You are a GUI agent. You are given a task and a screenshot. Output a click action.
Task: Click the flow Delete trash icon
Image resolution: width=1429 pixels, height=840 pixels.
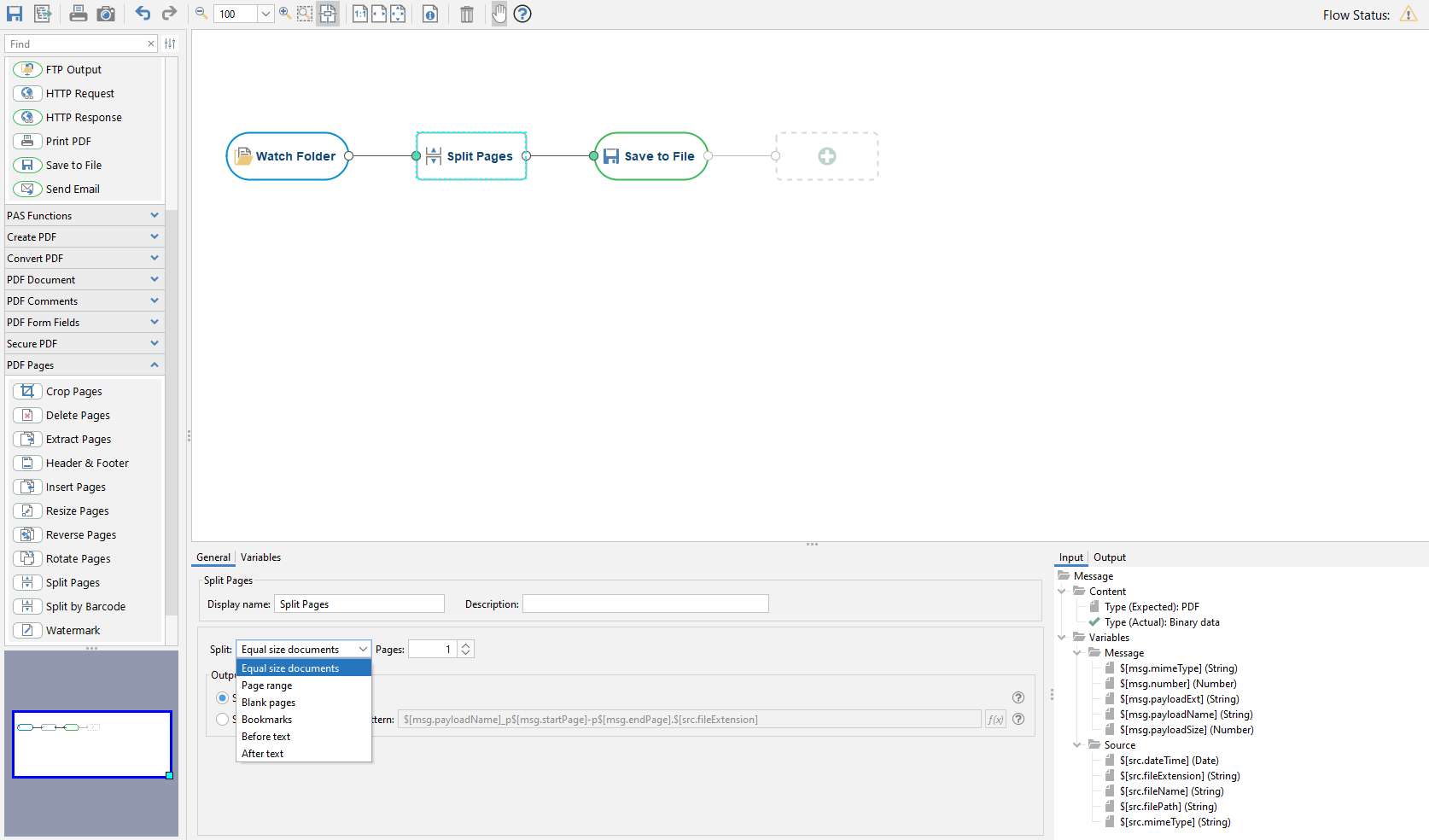(x=466, y=14)
